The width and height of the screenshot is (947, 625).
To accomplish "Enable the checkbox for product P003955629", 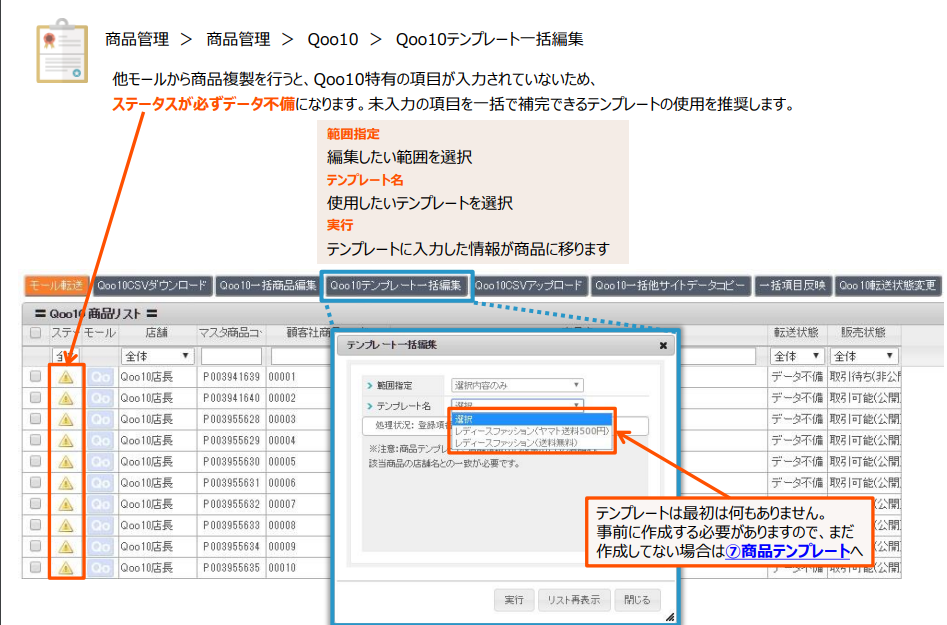I will click(36, 440).
